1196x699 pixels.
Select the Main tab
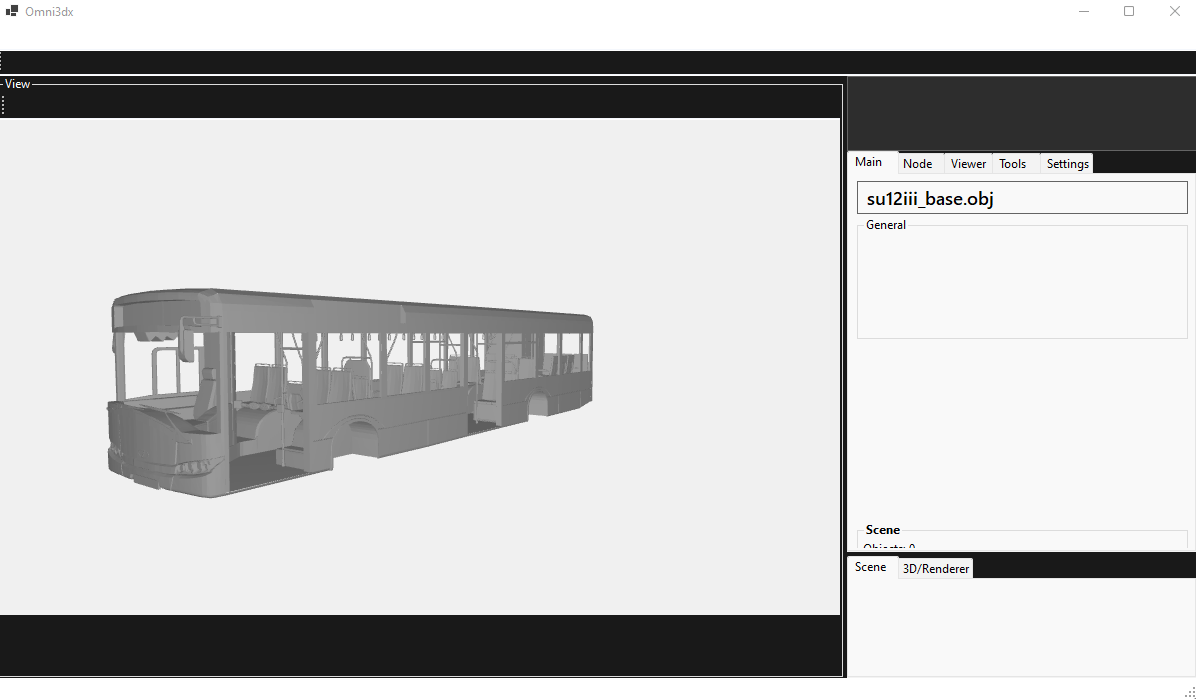click(869, 162)
